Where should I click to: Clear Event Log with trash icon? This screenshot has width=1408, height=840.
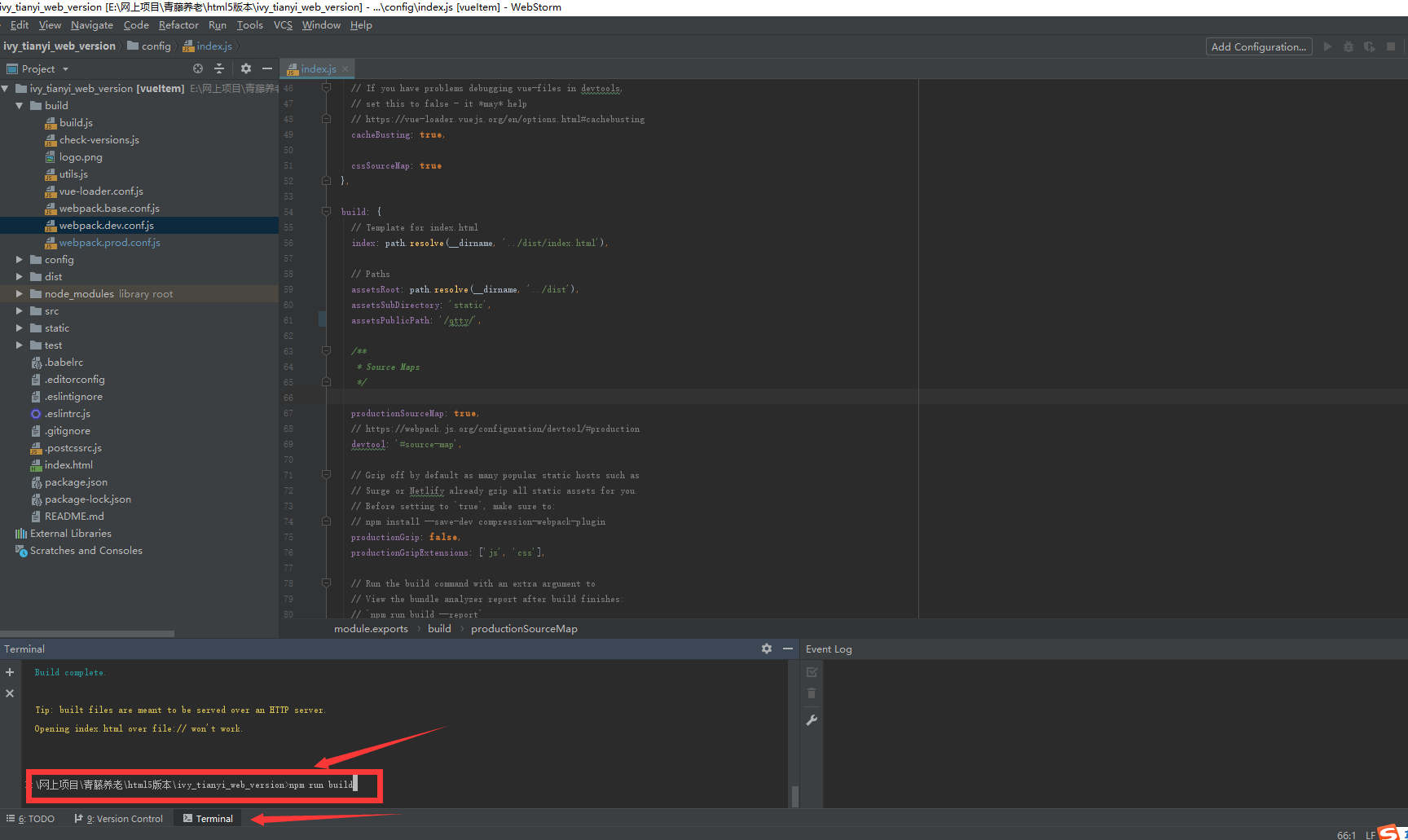812,693
